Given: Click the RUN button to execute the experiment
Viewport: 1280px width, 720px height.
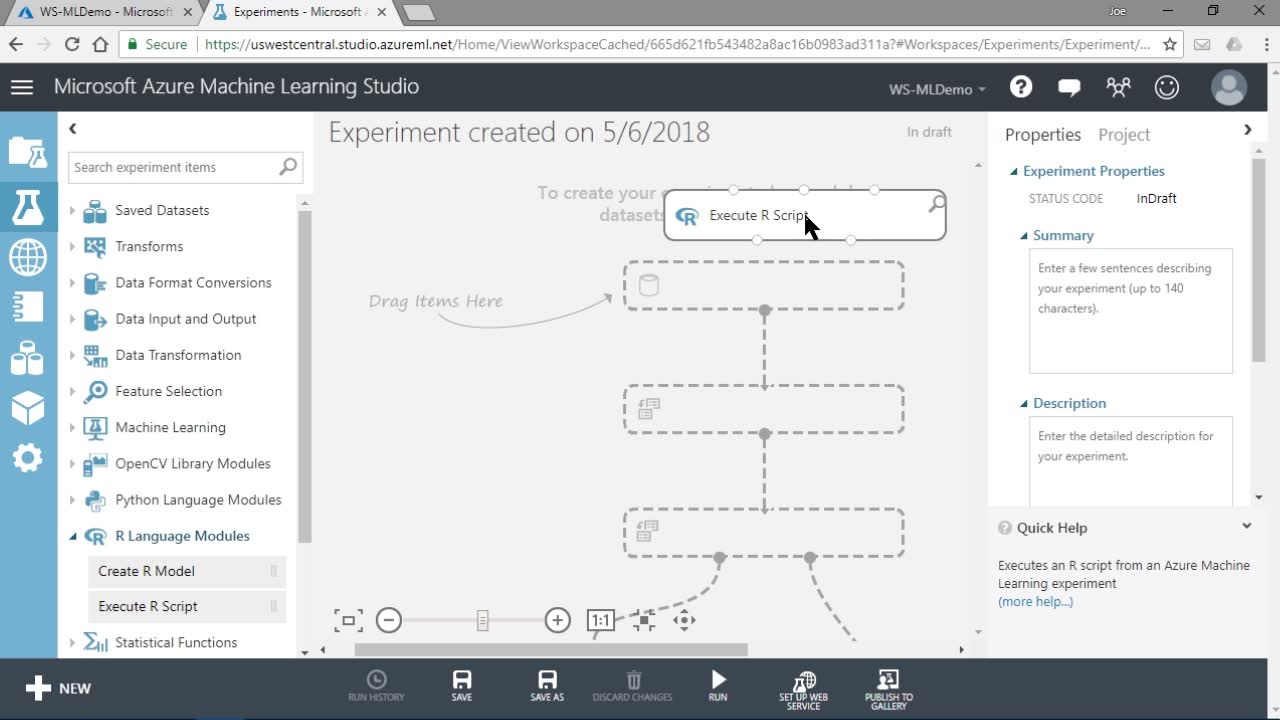Looking at the screenshot, I should 717,686.
